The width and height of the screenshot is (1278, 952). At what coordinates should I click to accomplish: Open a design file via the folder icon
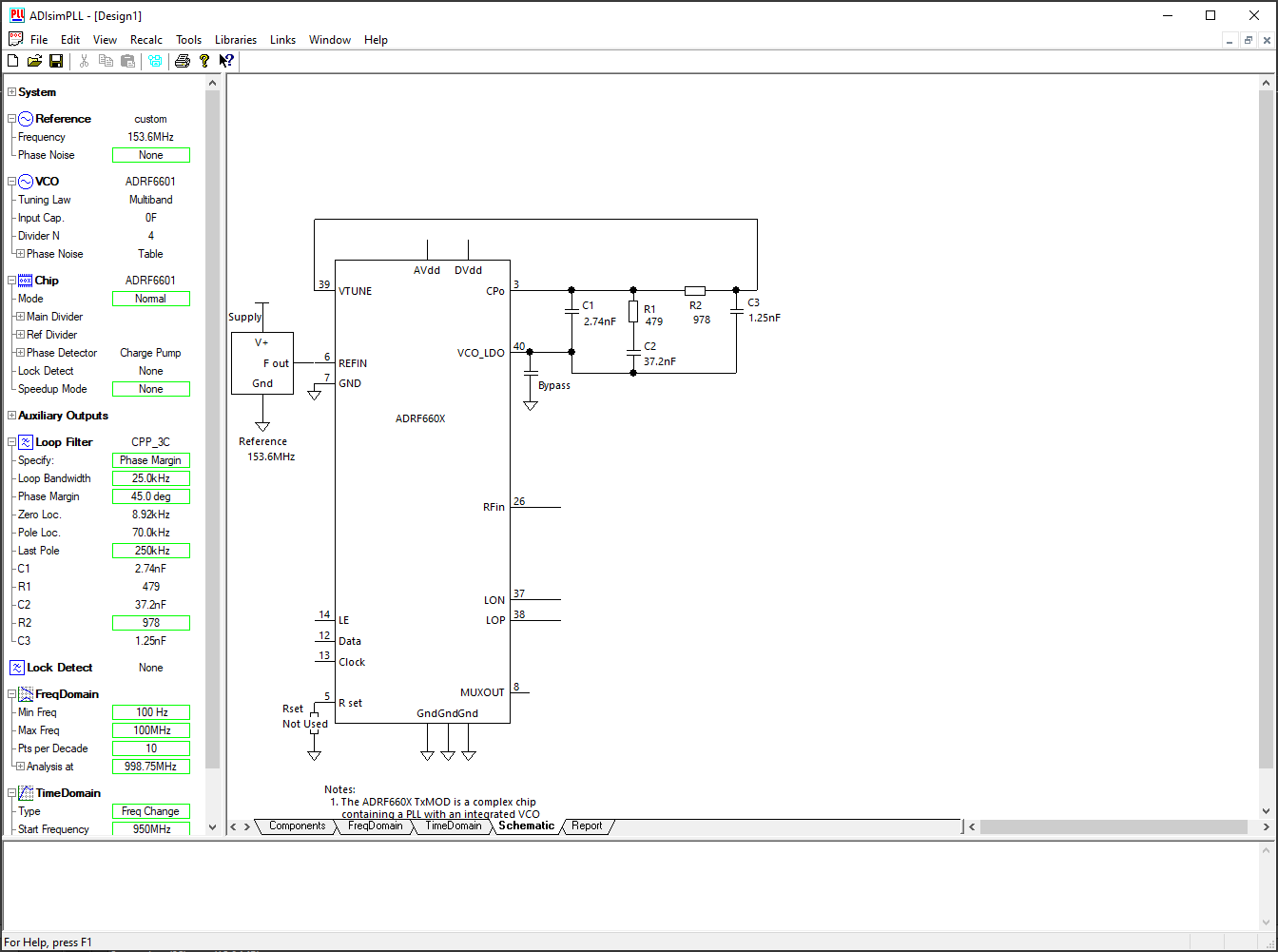click(34, 61)
